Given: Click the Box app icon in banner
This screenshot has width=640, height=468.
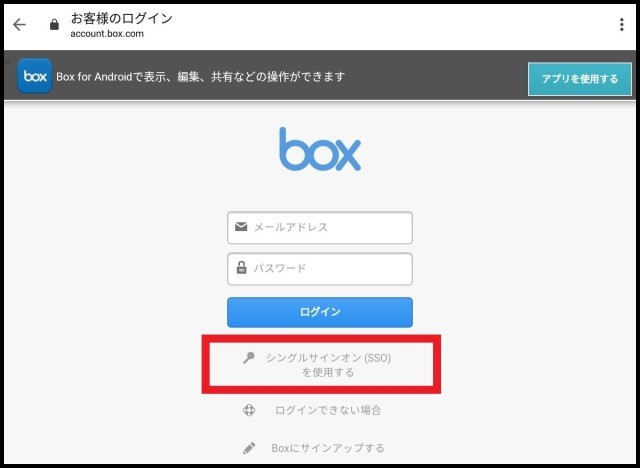Looking at the screenshot, I should (35, 76).
